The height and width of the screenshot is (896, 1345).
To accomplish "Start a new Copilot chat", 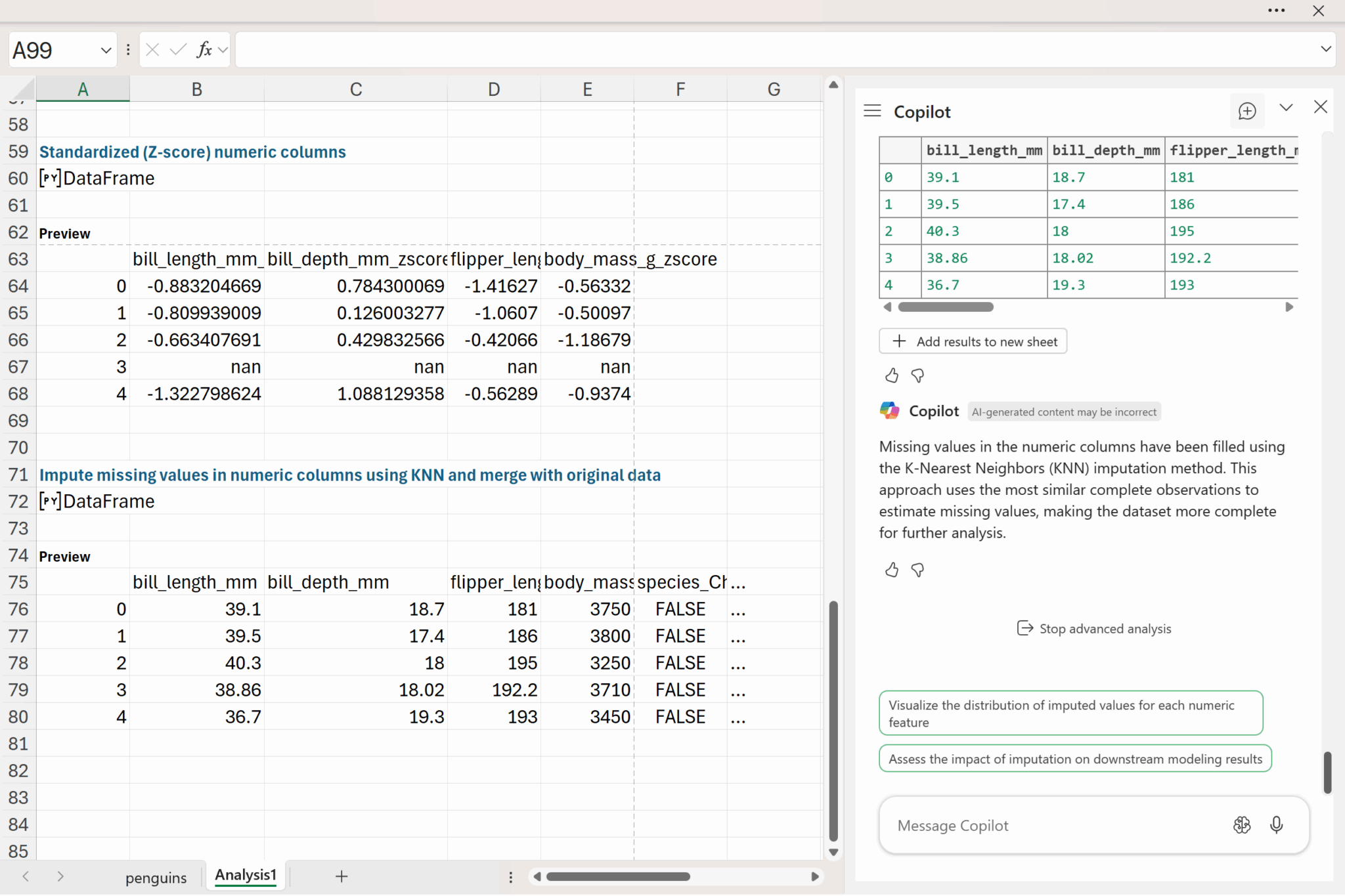I will pos(1246,111).
